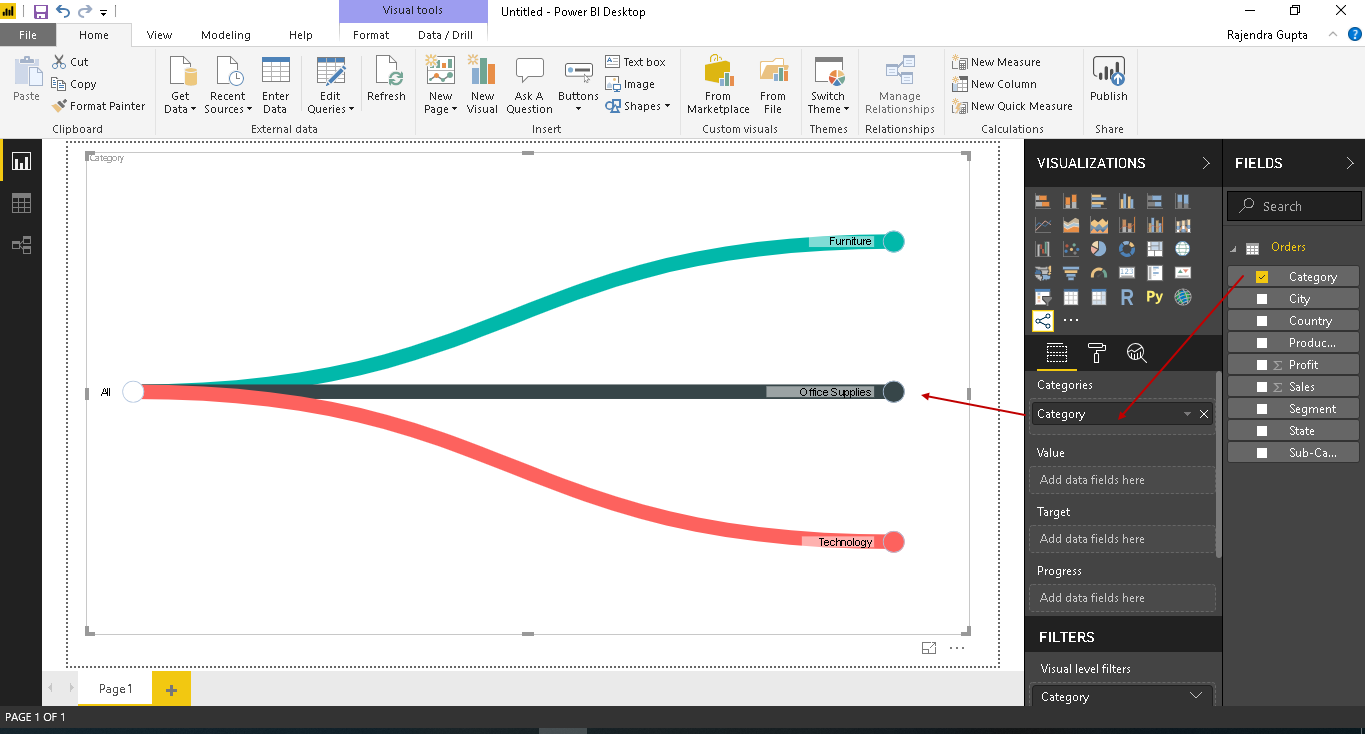Switch to Report view in sidebar
Screen dimensions: 1365x734
click(21, 161)
